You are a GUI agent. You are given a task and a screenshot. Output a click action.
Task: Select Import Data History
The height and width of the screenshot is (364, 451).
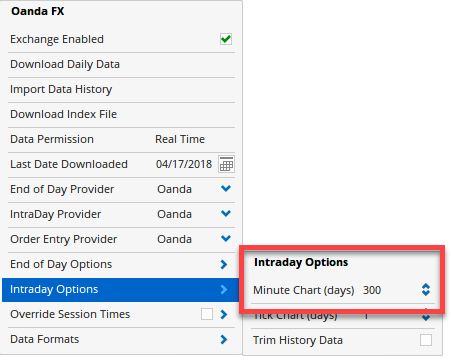click(61, 89)
